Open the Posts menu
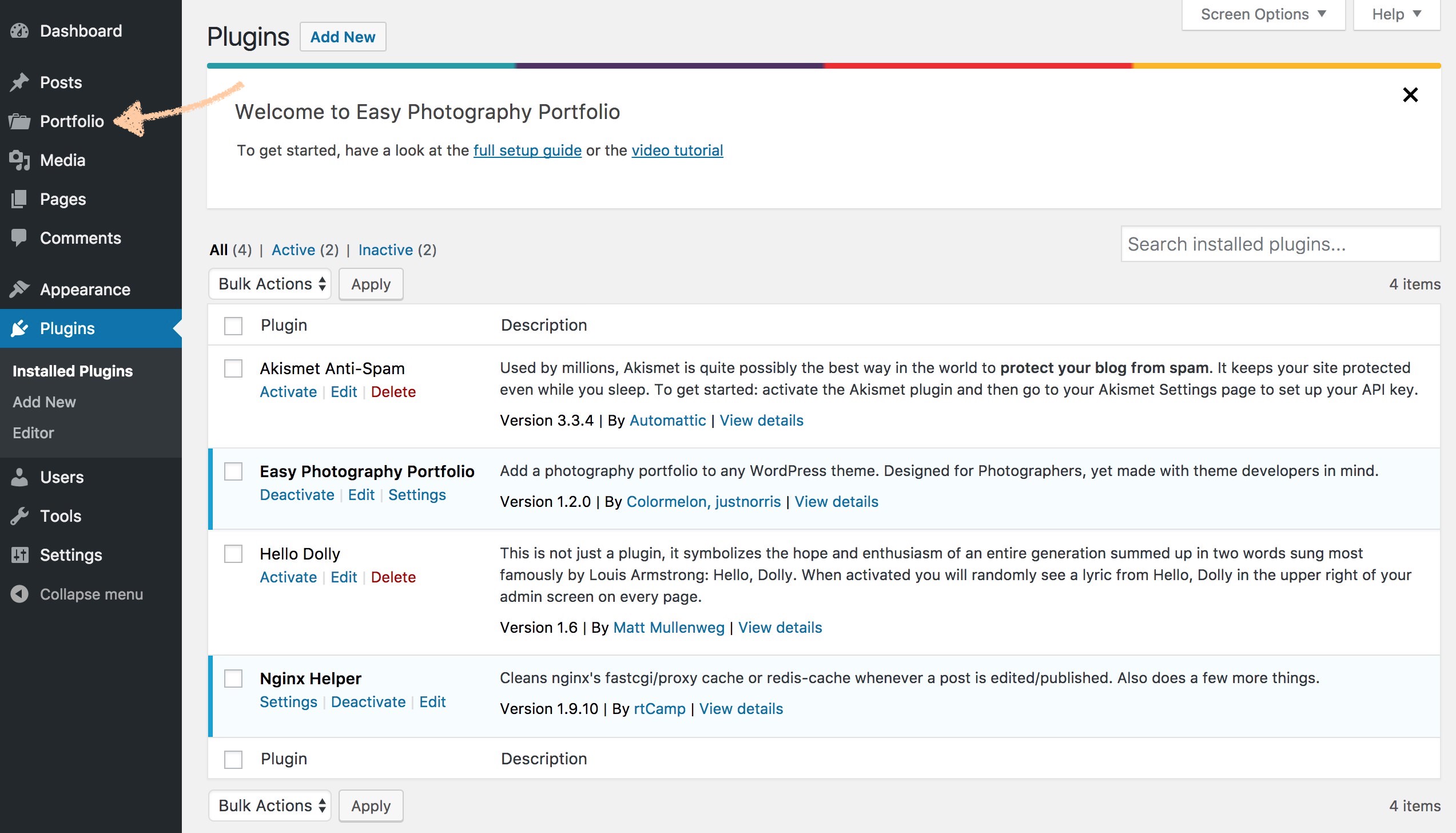Image resolution: width=1456 pixels, height=833 pixels. (x=91, y=82)
